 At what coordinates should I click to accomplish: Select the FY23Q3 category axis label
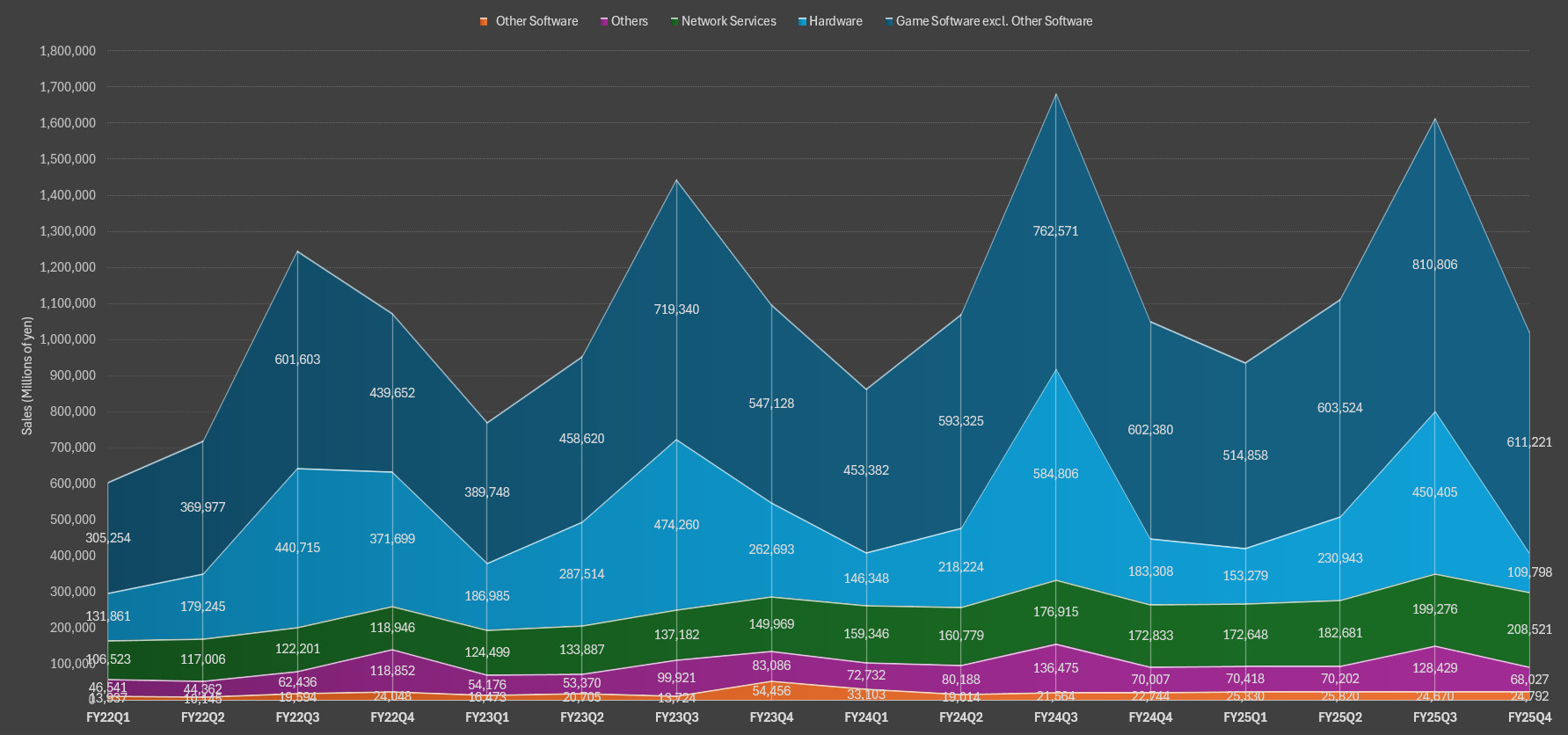coord(677,717)
